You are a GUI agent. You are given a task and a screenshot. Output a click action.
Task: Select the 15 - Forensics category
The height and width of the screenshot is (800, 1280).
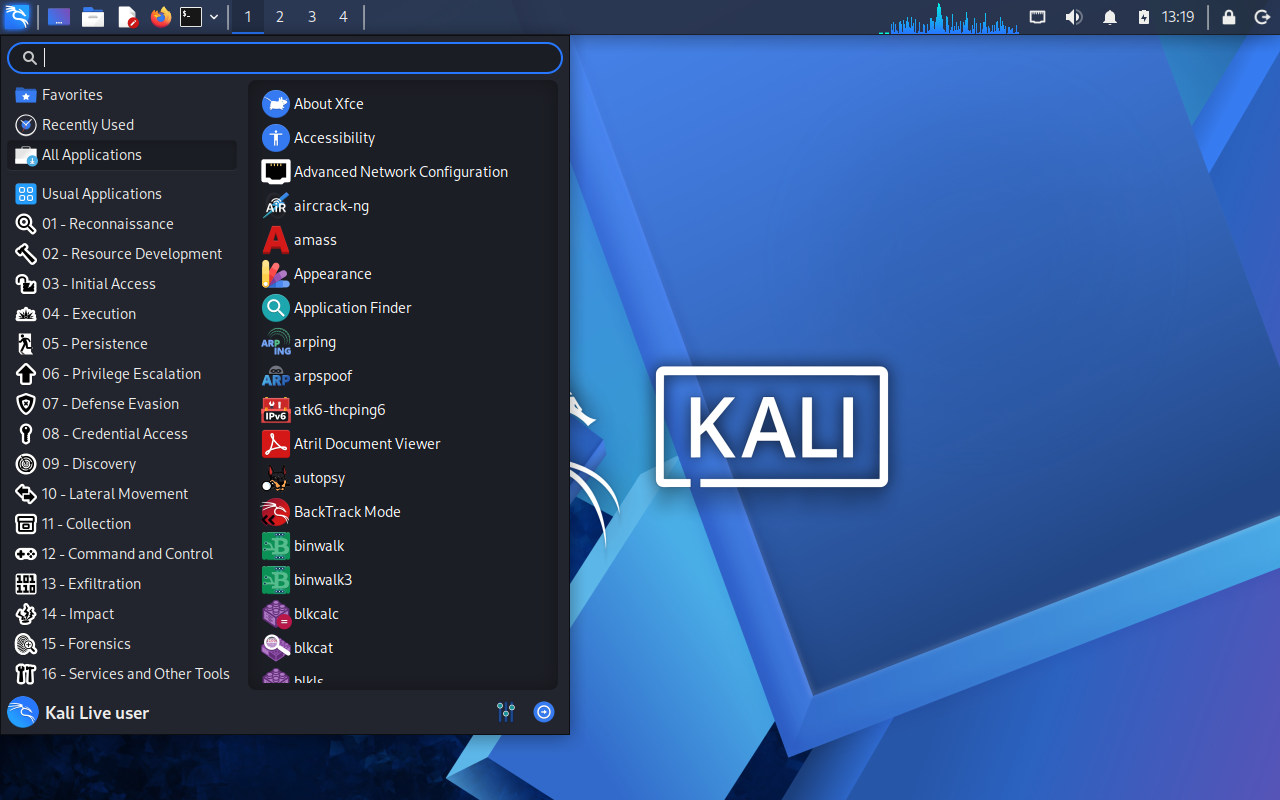coord(122,644)
